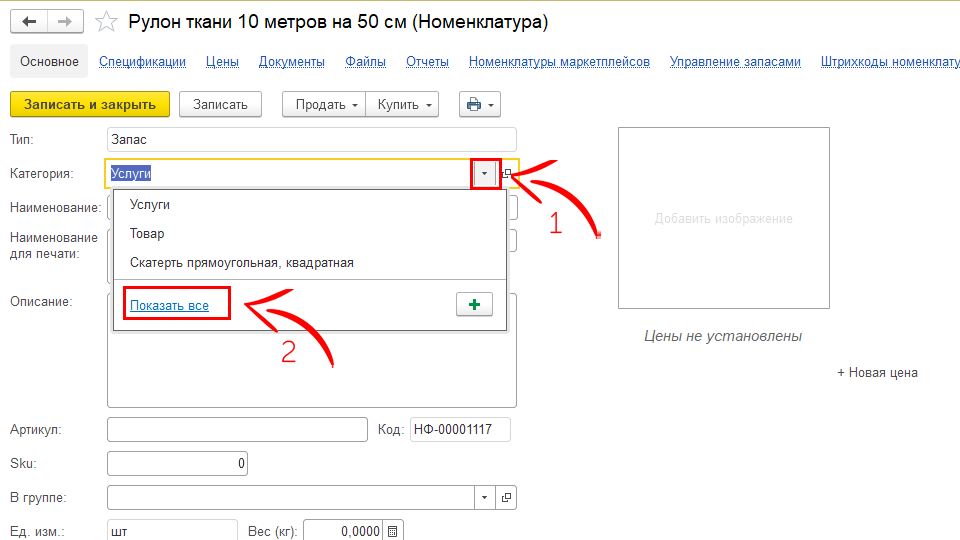
Task: Open the printer icon menu
Action: (x=479, y=104)
